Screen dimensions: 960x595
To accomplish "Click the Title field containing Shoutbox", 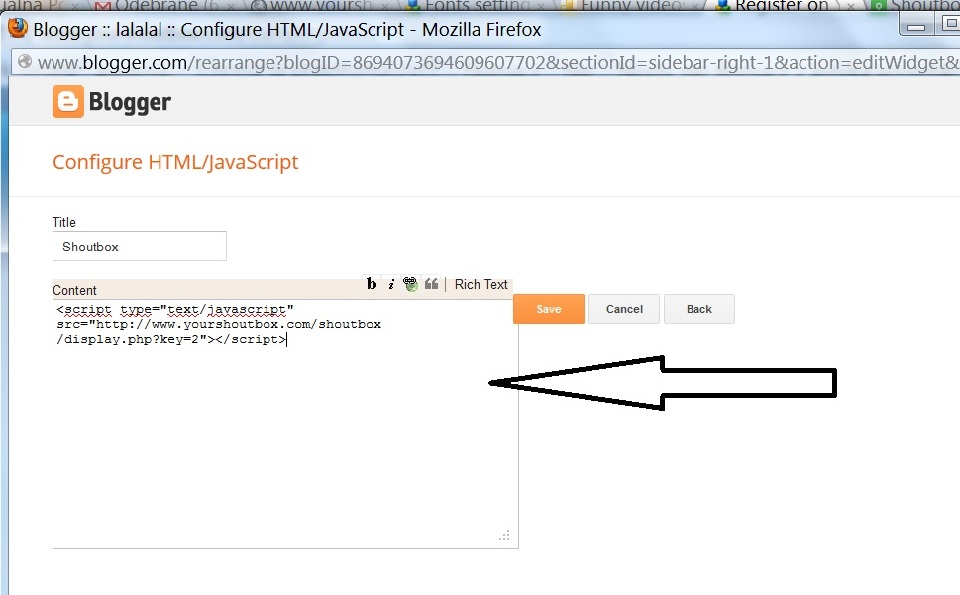I will click(x=140, y=246).
